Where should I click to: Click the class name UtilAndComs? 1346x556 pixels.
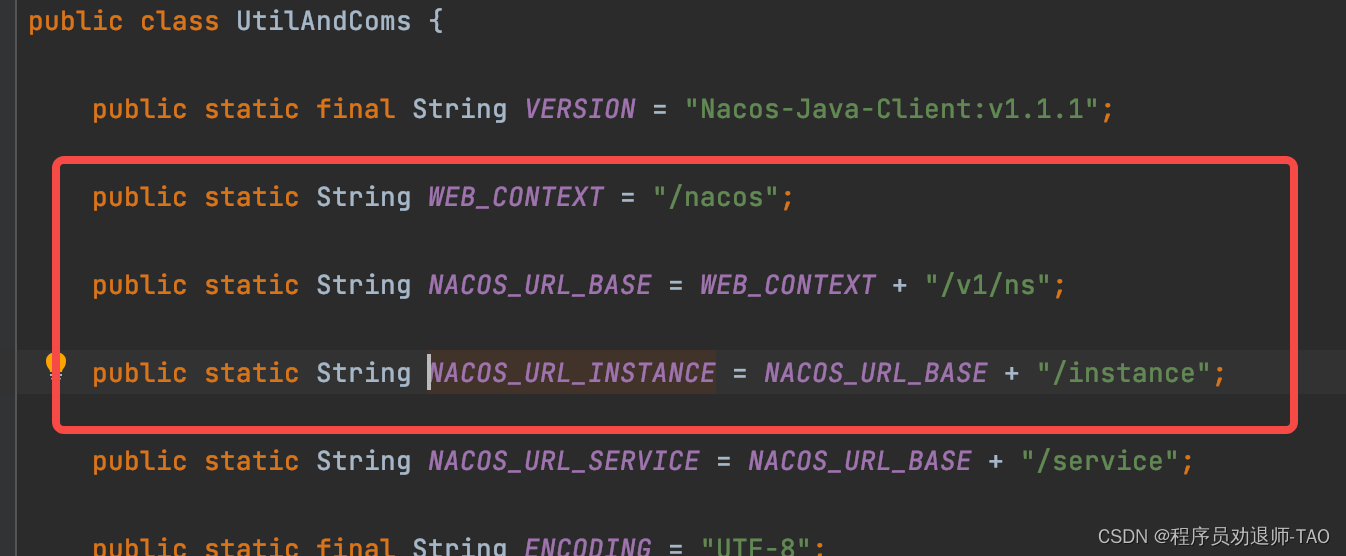point(324,21)
